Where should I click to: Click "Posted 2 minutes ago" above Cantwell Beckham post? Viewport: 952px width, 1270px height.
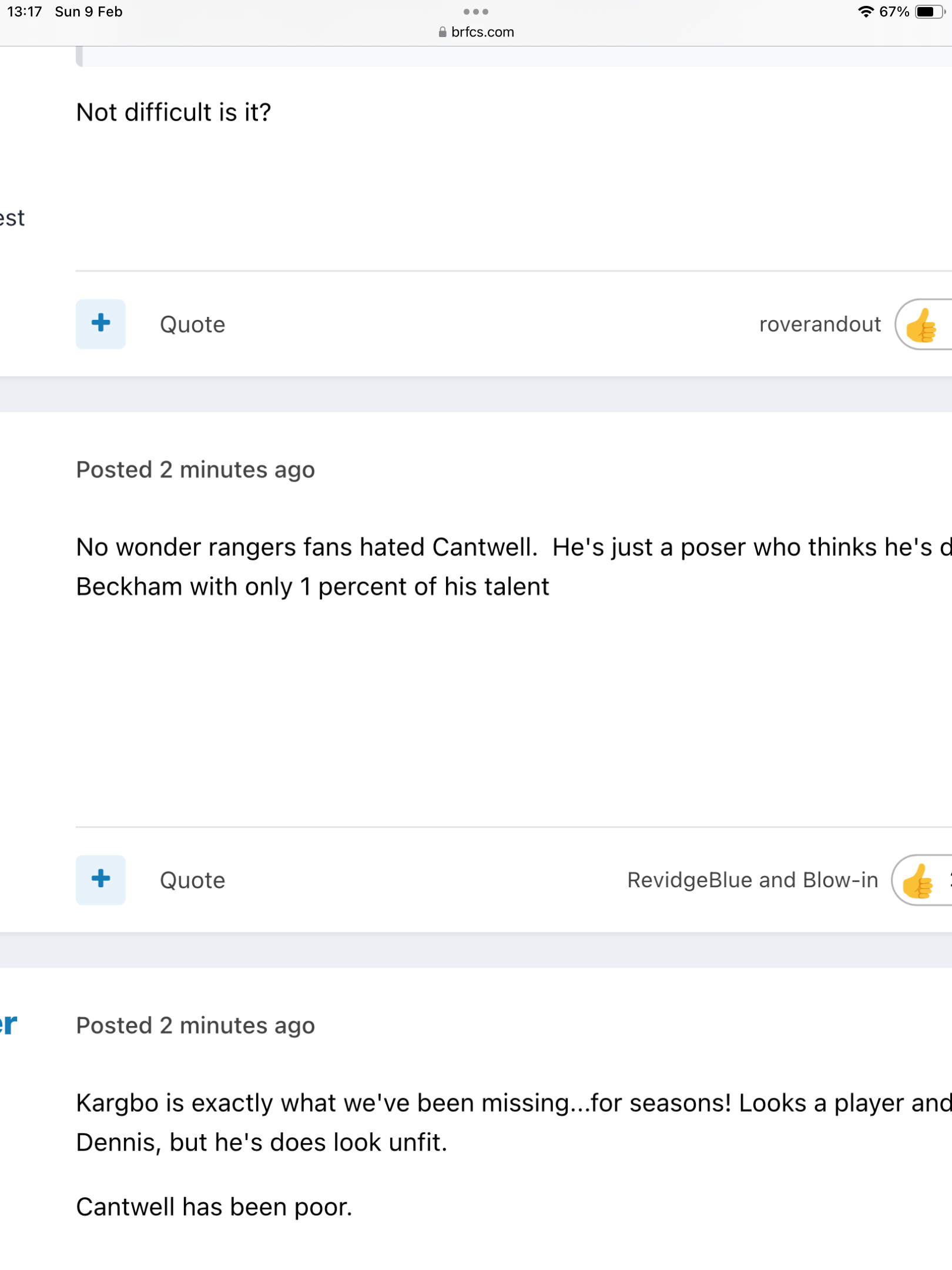[196, 470]
